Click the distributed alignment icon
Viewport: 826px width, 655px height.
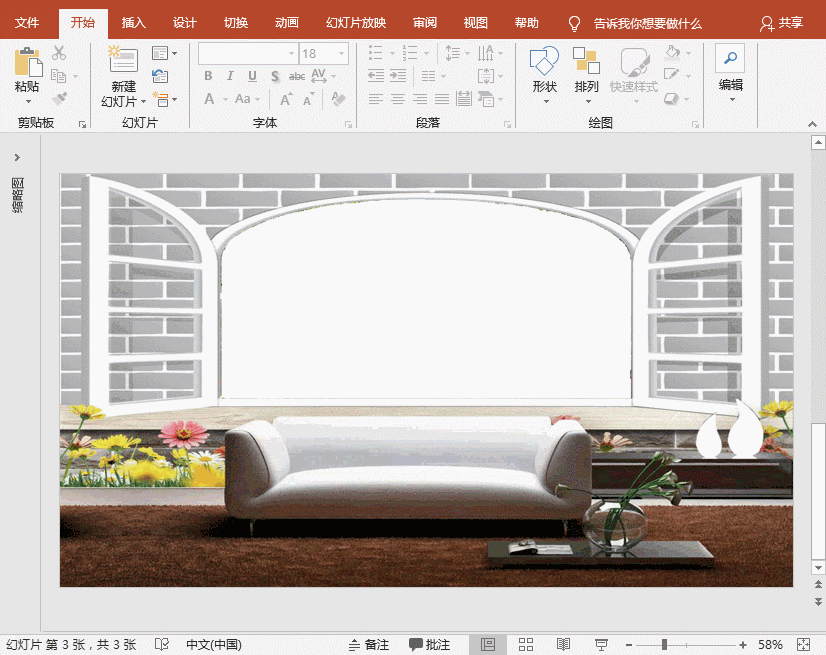click(x=464, y=99)
